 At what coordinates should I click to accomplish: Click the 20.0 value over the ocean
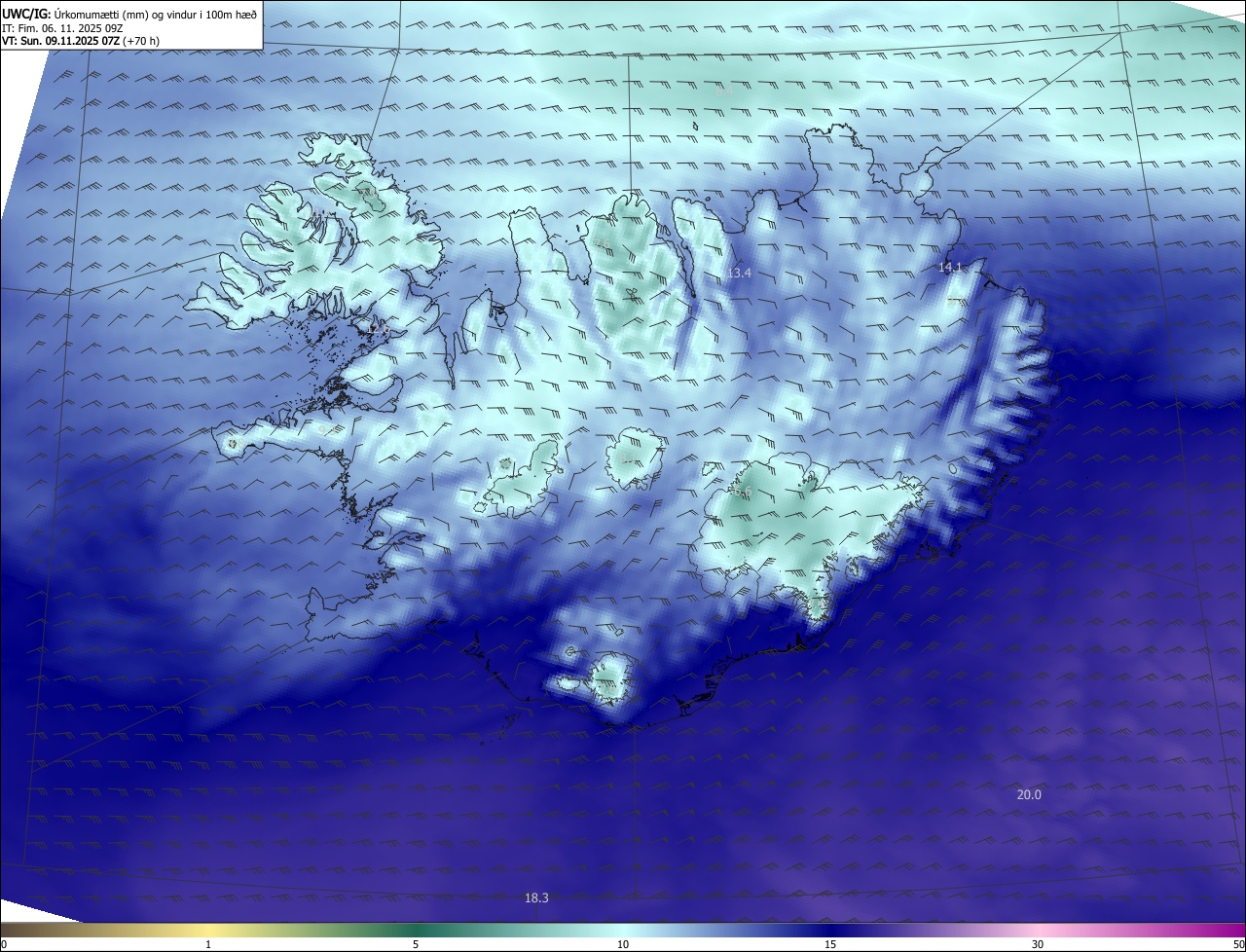(1029, 794)
